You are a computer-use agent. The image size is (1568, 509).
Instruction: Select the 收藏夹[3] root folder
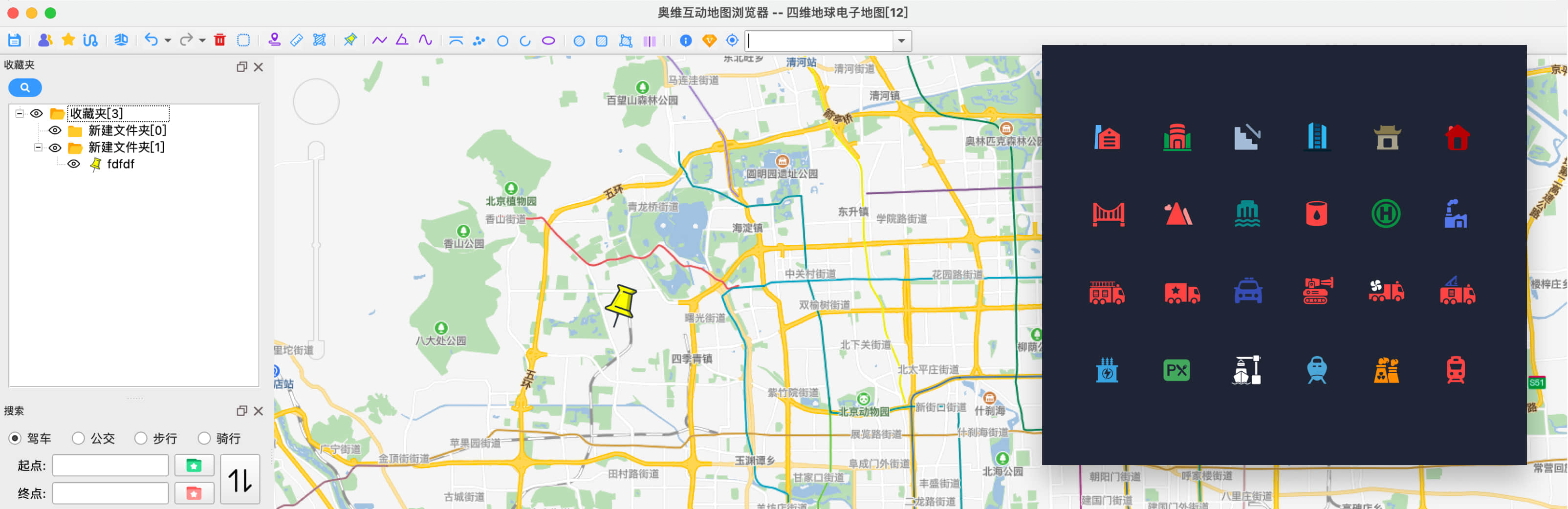point(96,114)
